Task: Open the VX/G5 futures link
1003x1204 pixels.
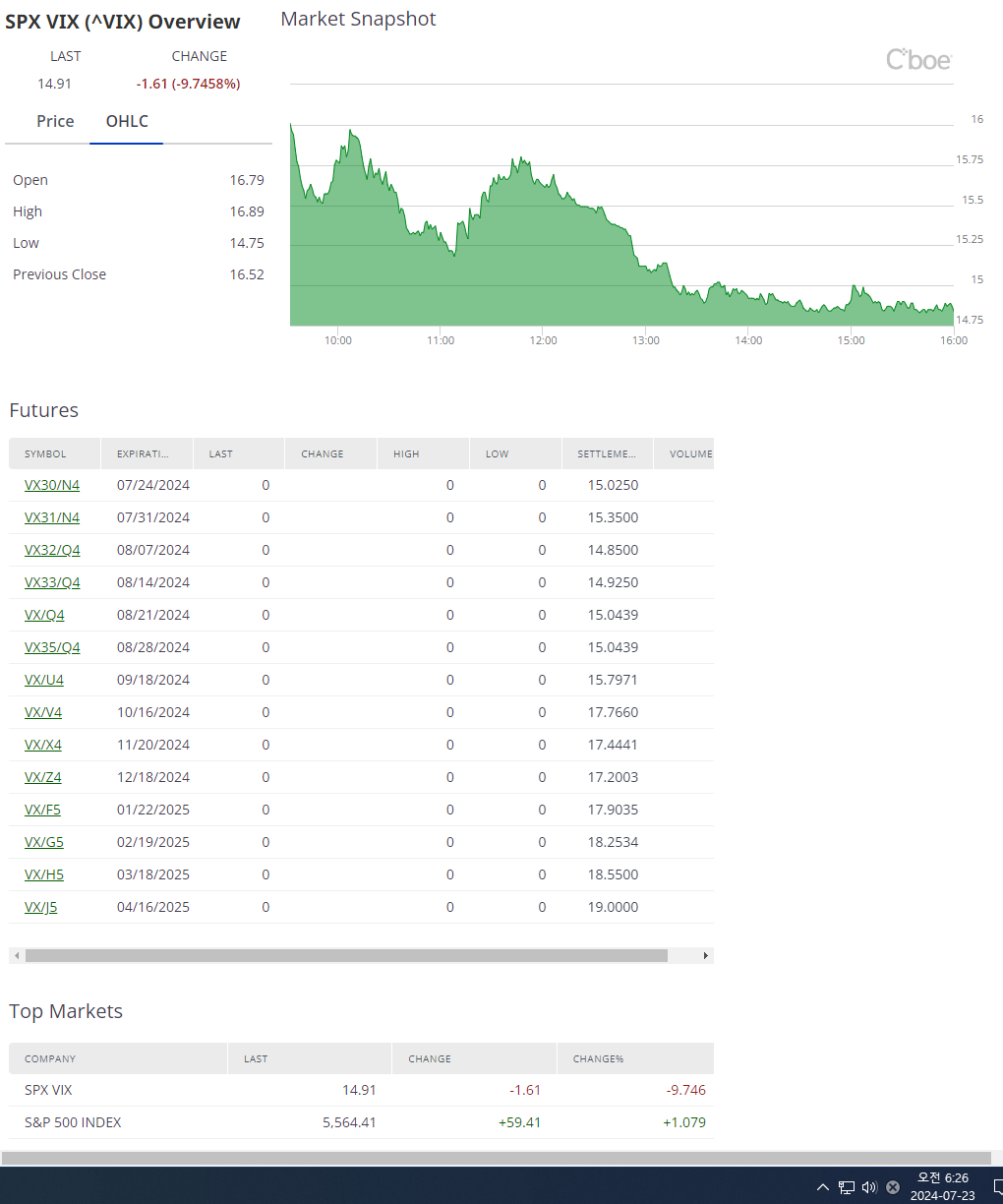Action: tap(44, 842)
